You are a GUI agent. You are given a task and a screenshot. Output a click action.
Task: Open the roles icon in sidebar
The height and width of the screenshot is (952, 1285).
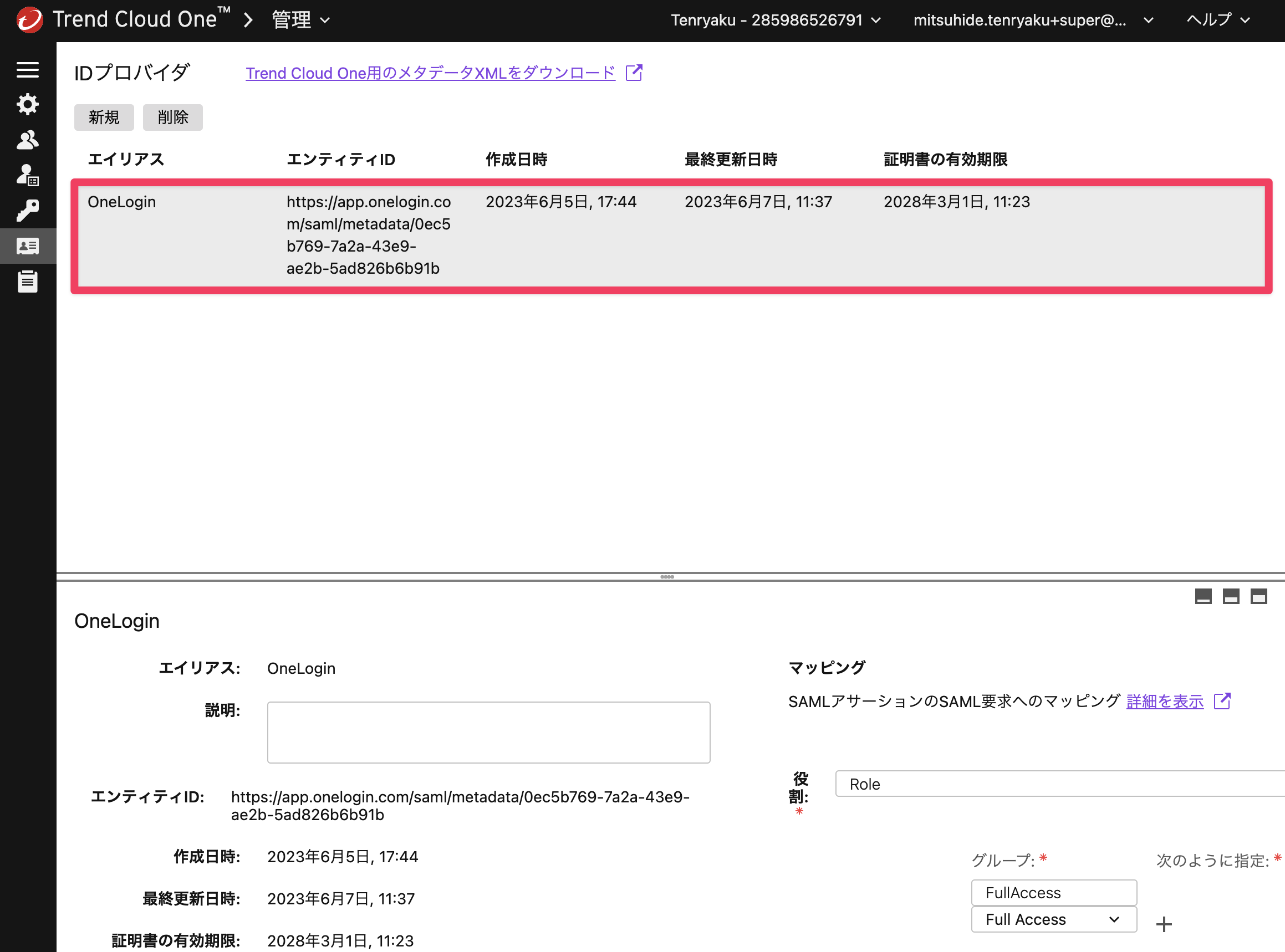pos(28,175)
